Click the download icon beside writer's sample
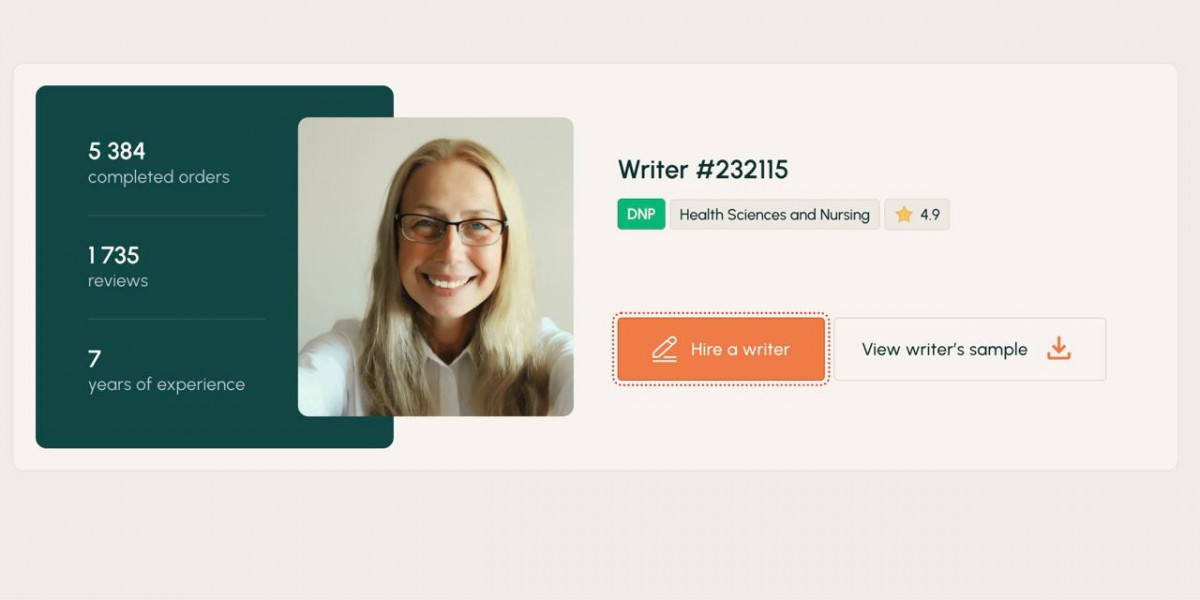Image resolution: width=1200 pixels, height=600 pixels. tap(1059, 349)
